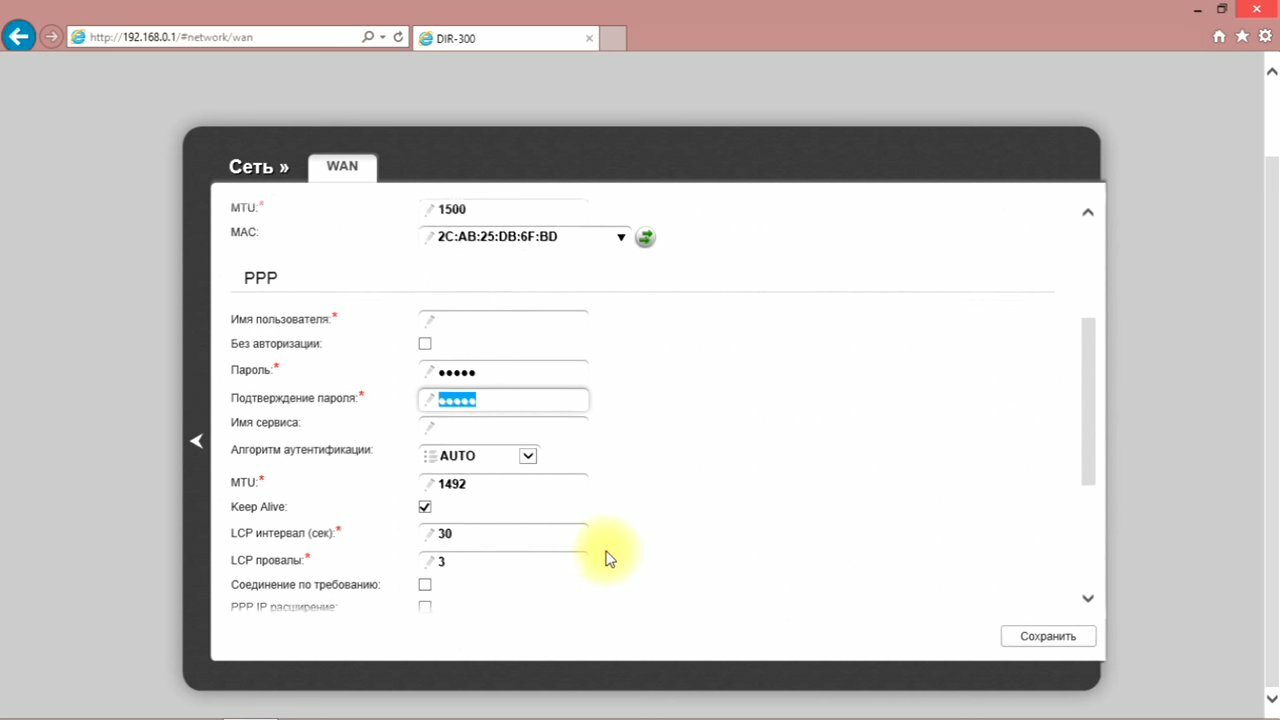The height and width of the screenshot is (720, 1280).
Task: Click the LCP интервал field with 30
Action: (x=503, y=534)
